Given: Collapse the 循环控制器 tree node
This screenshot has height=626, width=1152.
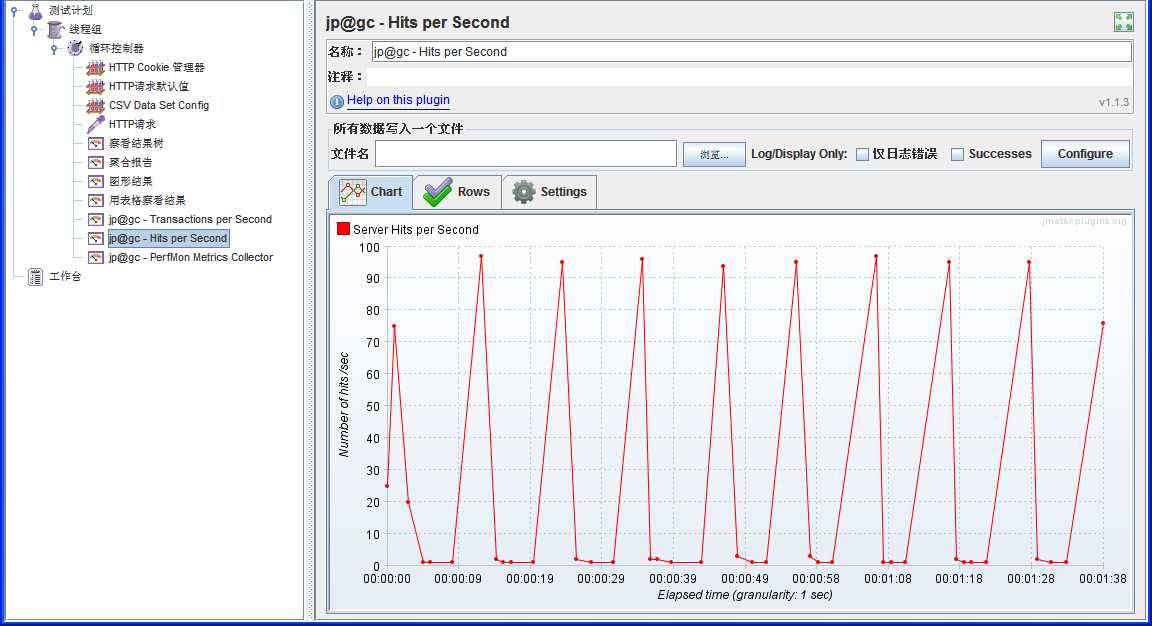Looking at the screenshot, I should pyautogui.click(x=54, y=49).
